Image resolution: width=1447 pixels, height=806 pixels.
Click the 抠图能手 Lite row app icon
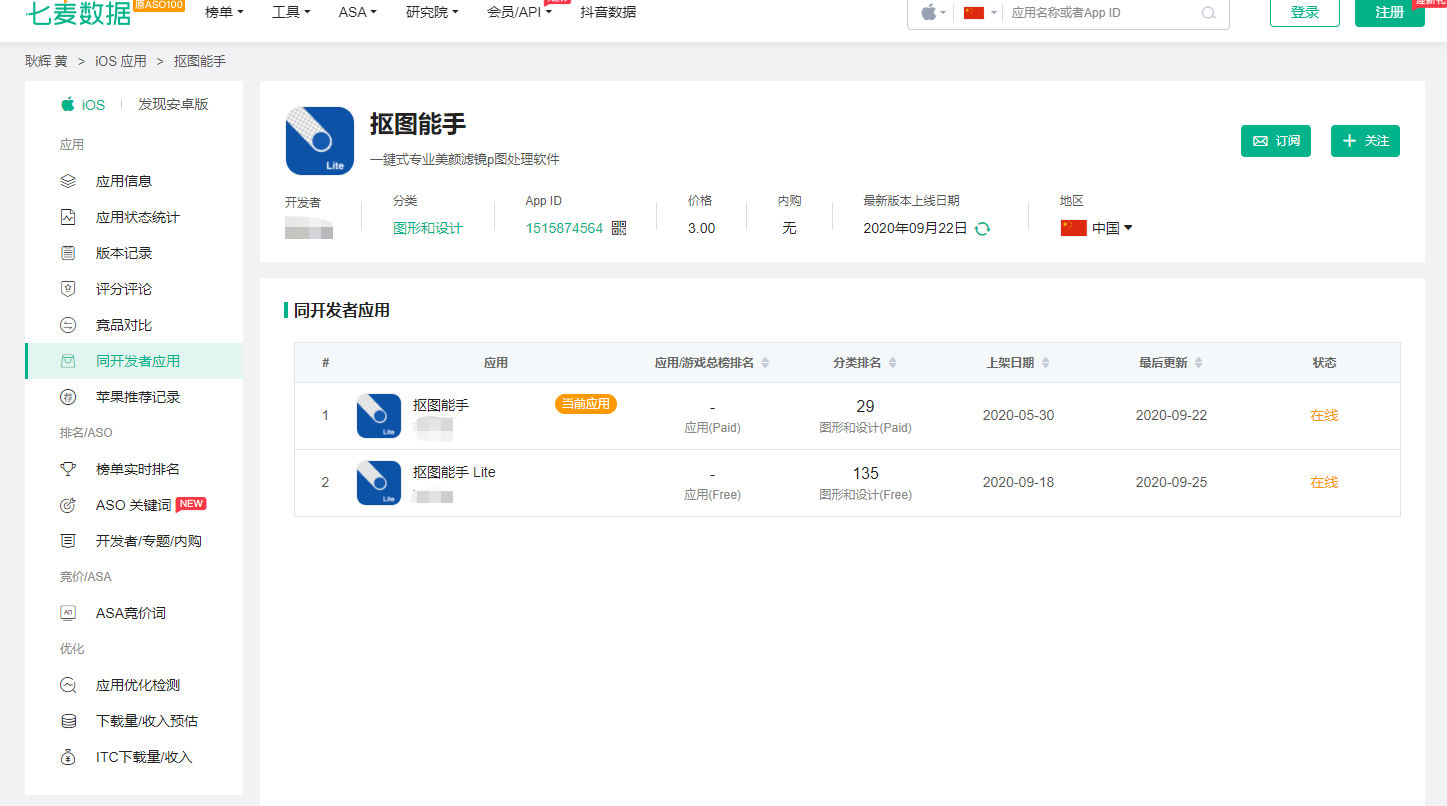tap(379, 483)
